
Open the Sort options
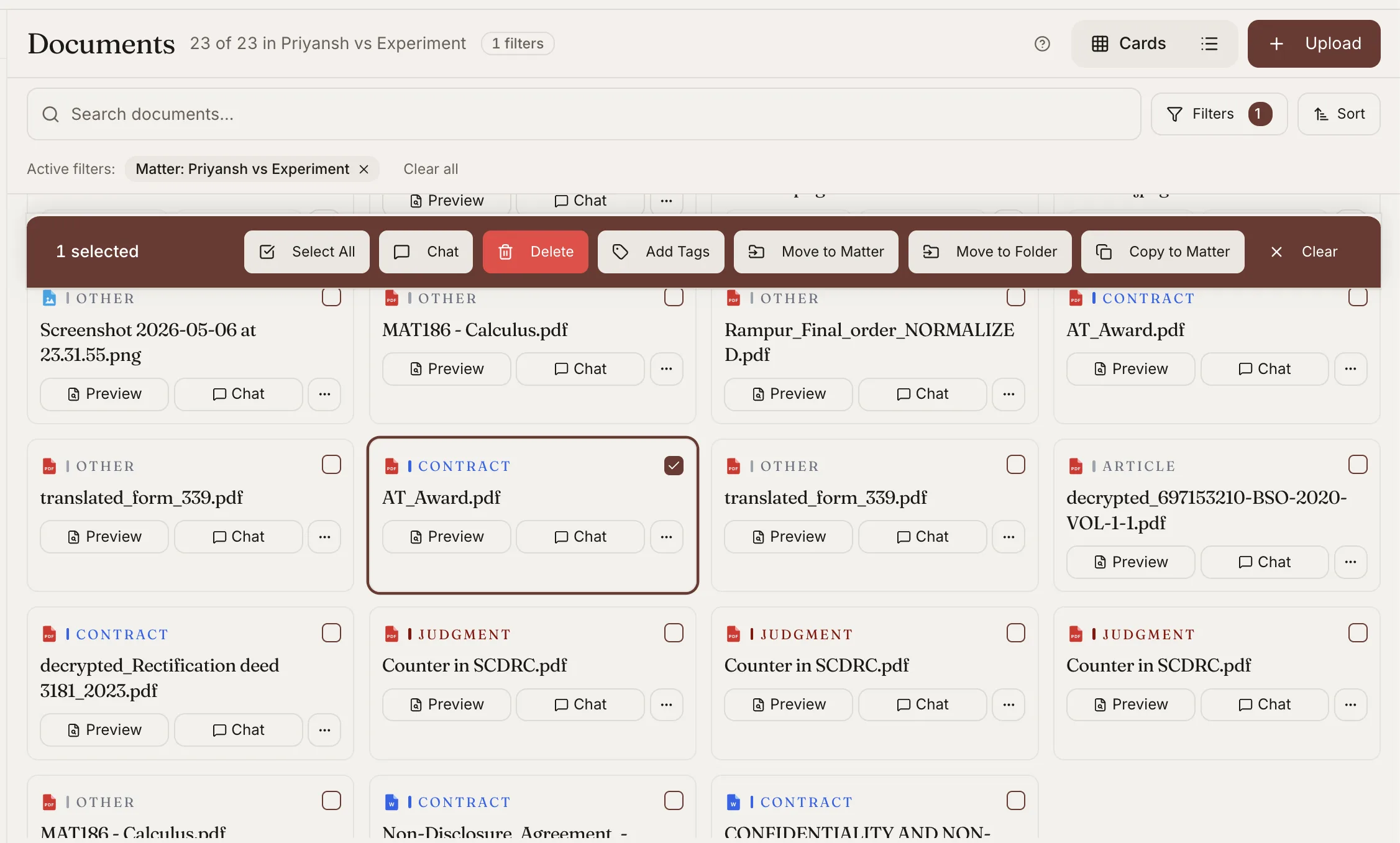pos(1338,114)
